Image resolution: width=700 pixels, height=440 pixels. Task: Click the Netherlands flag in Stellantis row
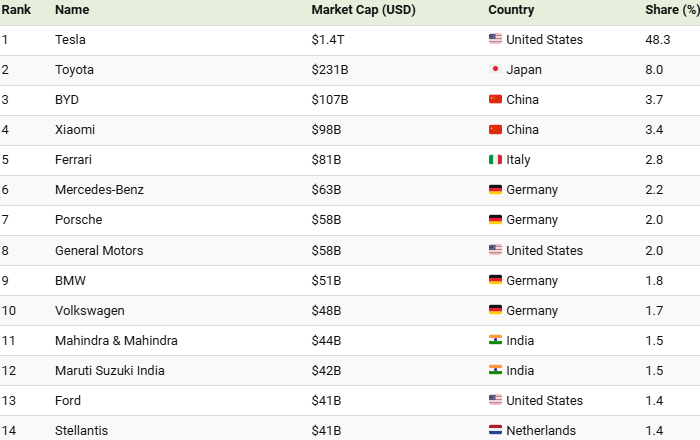495,430
